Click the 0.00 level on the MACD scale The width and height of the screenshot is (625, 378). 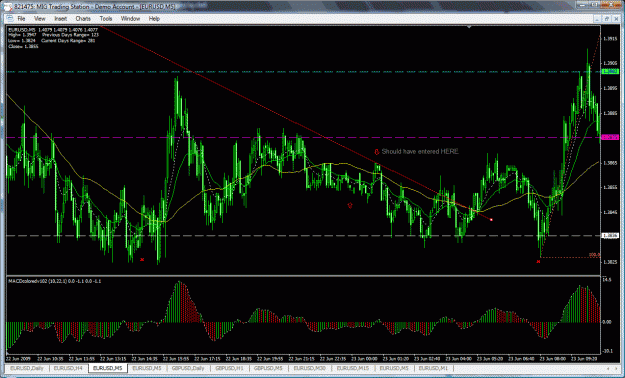tap(607, 322)
